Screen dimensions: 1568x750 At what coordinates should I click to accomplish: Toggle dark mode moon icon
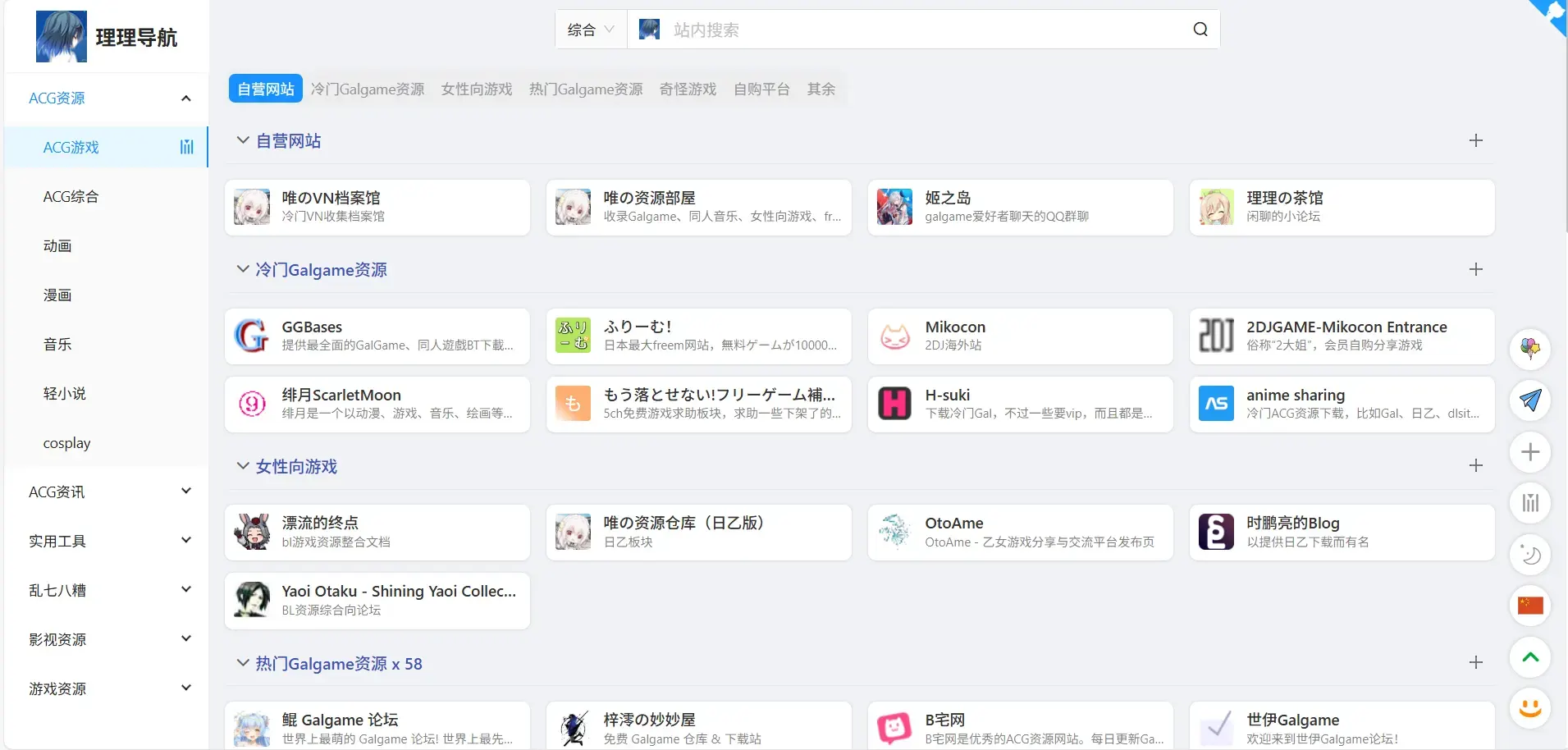[x=1530, y=555]
